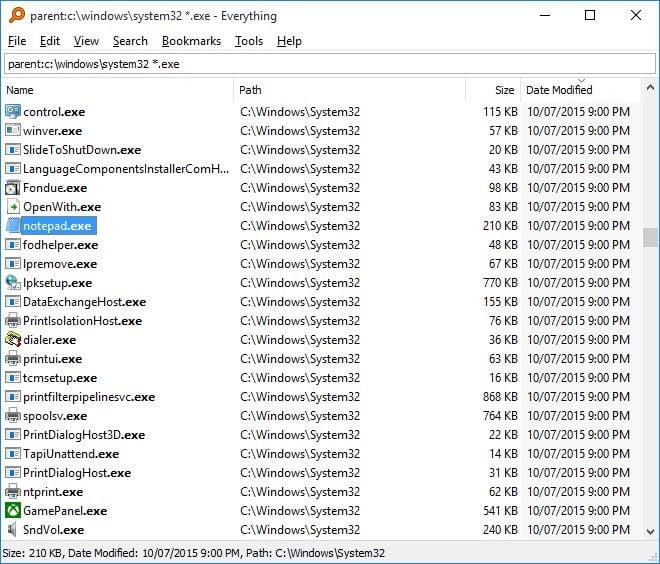Screen dimensions: 660x564
Task: Sort results by Size column header
Action: click(x=493, y=90)
